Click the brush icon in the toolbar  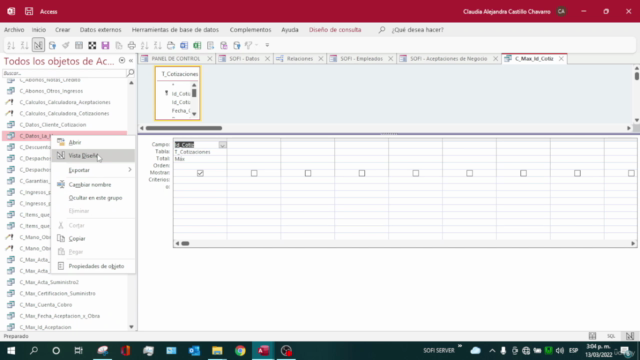pyautogui.click(x=66, y=45)
